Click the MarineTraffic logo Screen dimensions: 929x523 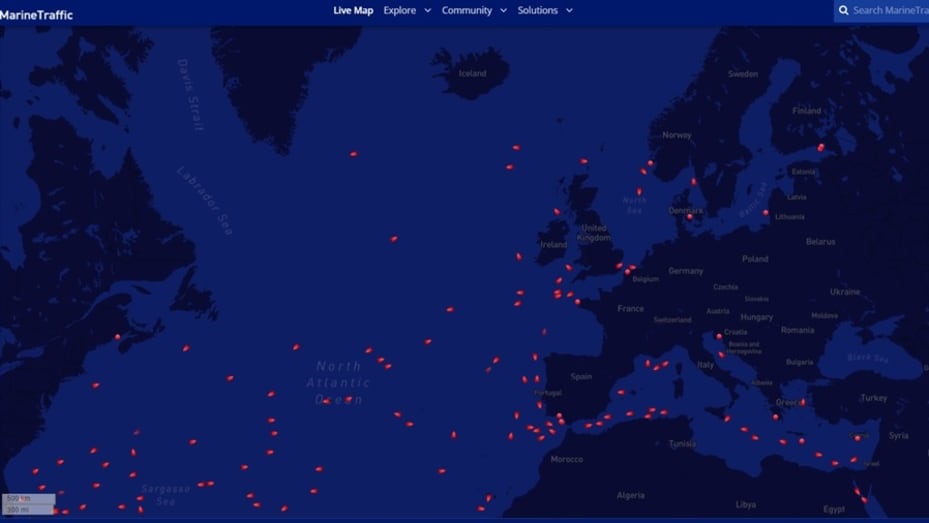coord(37,14)
